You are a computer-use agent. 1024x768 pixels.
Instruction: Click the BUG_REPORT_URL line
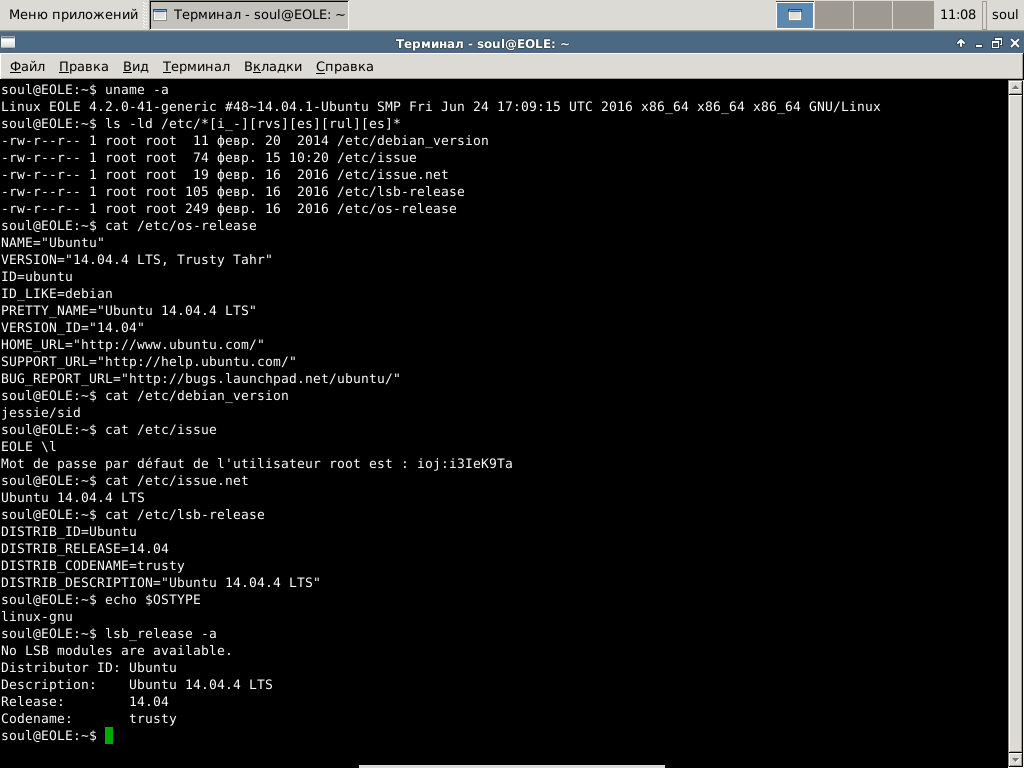tap(200, 378)
